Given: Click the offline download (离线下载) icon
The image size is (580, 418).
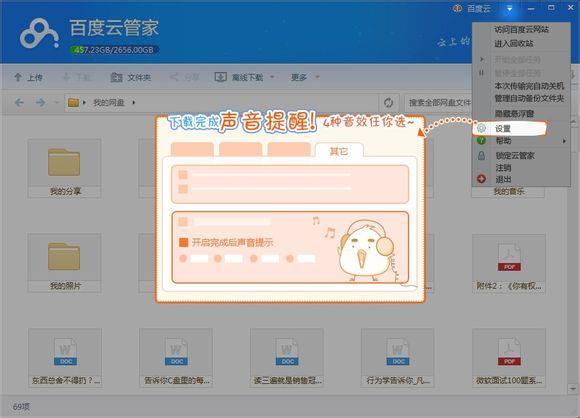Looking at the screenshot, I should point(220,77).
